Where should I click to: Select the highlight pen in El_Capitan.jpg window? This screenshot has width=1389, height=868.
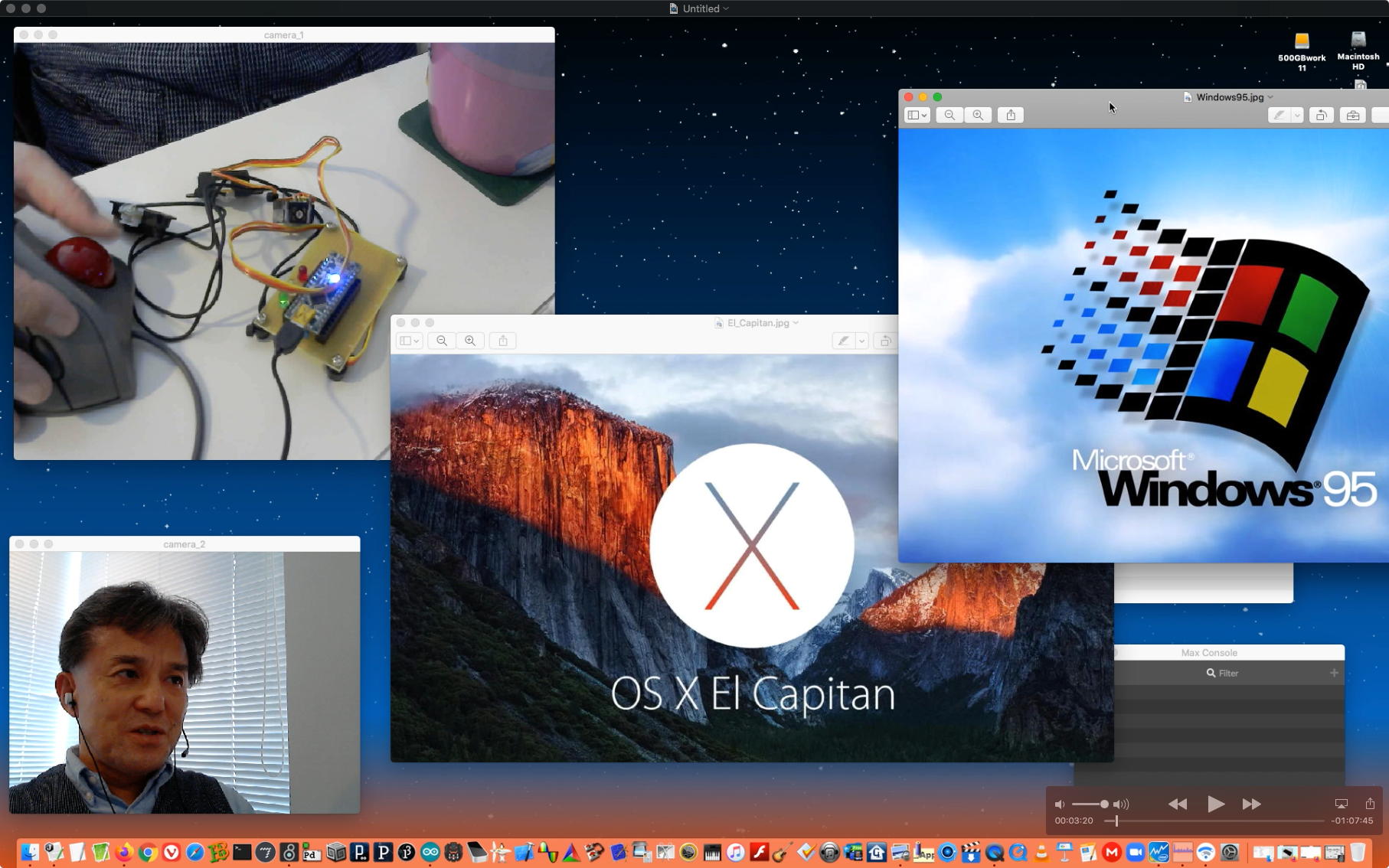tap(843, 341)
